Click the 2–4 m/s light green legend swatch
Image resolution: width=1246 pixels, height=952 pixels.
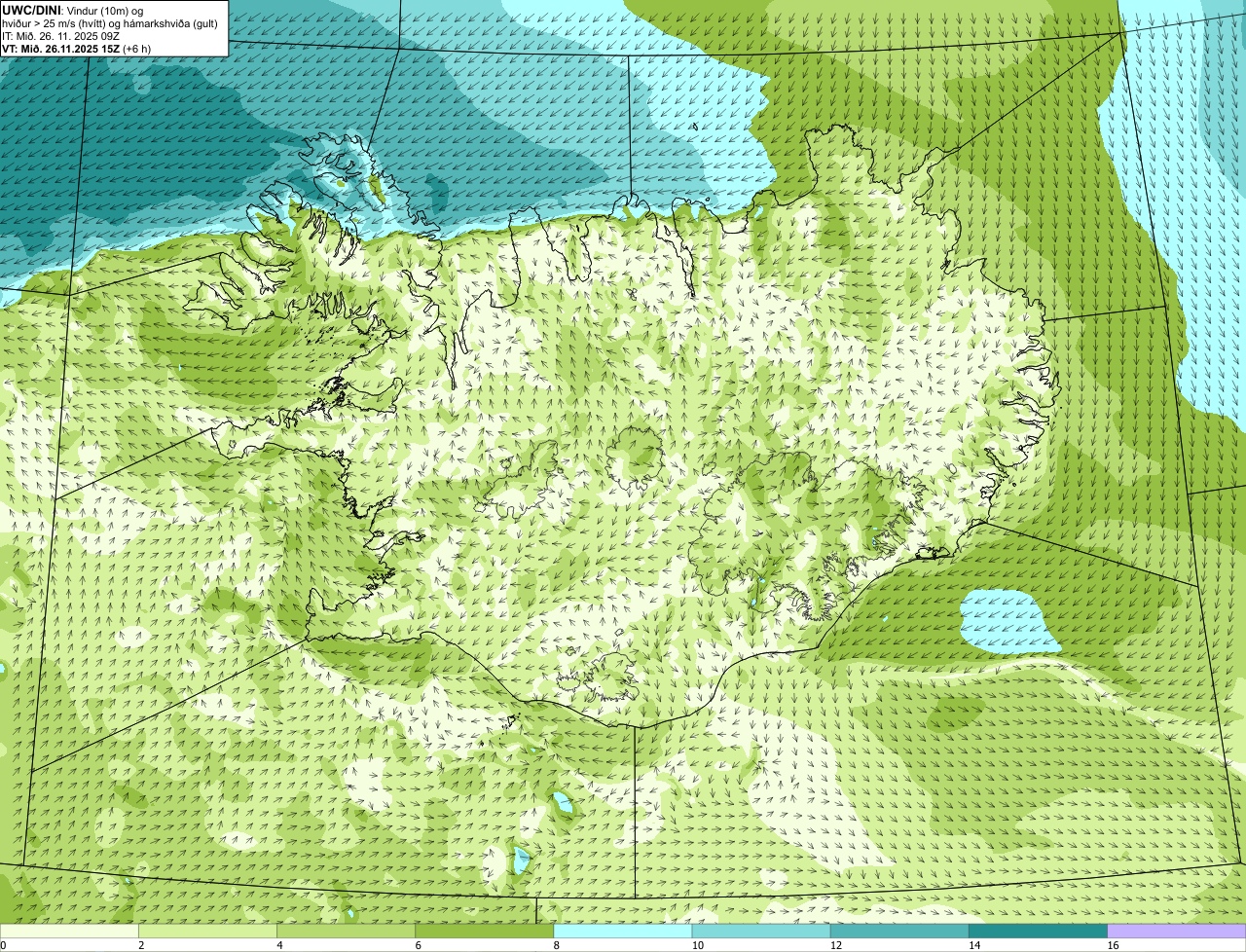click(207, 932)
